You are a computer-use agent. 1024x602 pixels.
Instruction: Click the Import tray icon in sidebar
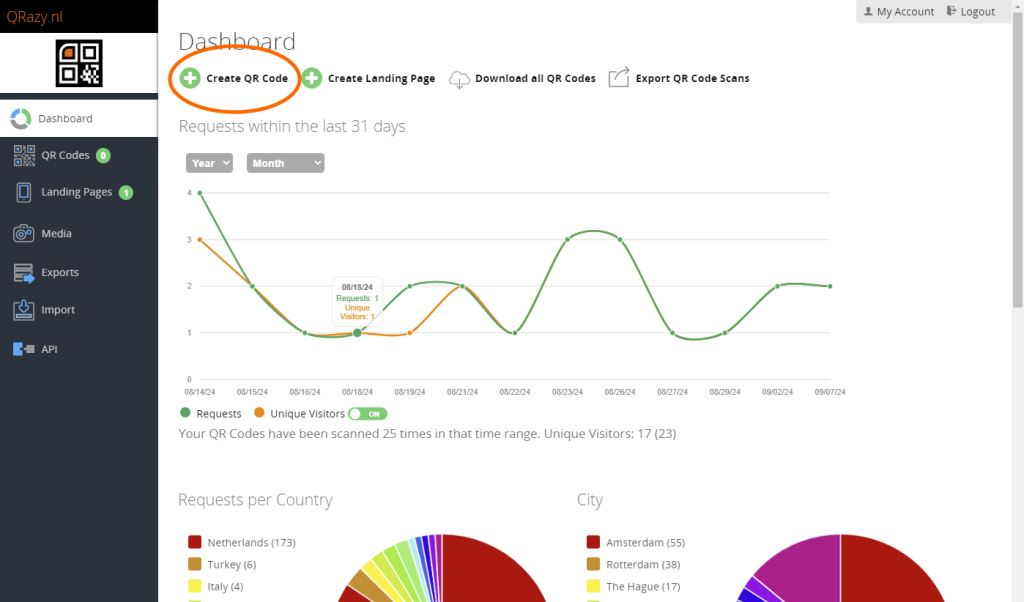pos(23,310)
